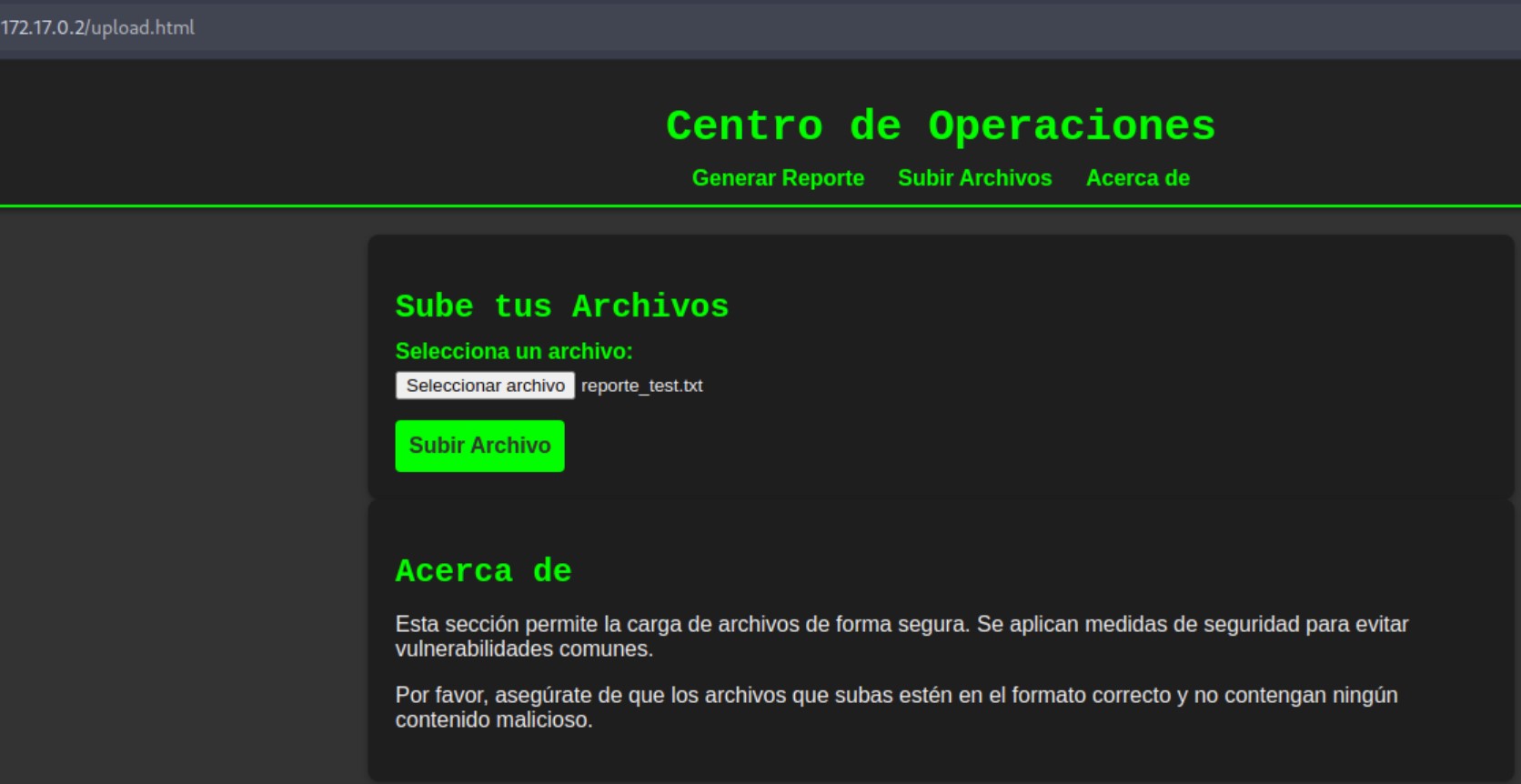1521x784 pixels.
Task: Click the Sube tus Archivos heading
Action: coord(562,307)
